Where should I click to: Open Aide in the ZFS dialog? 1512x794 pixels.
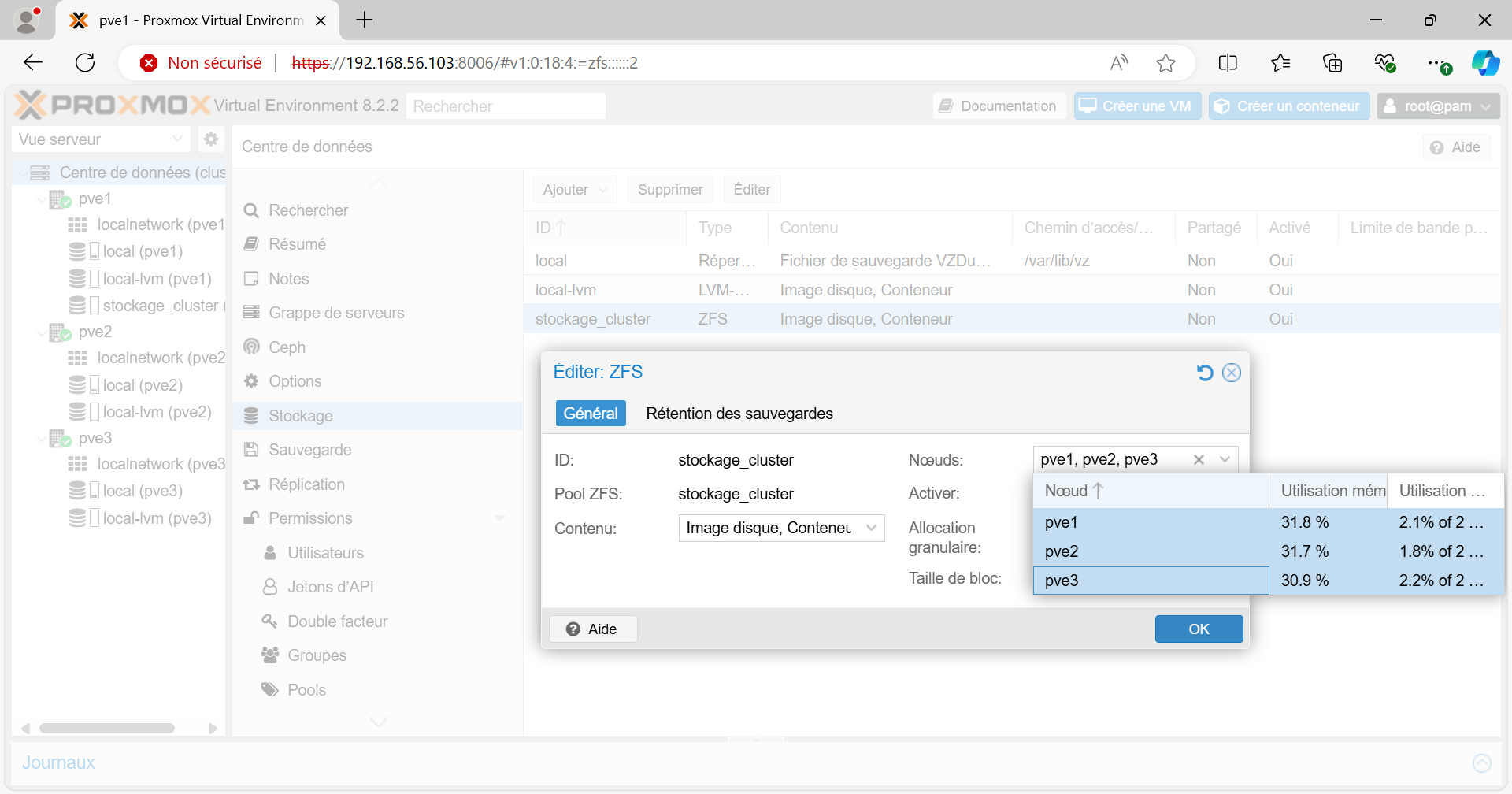(592, 629)
